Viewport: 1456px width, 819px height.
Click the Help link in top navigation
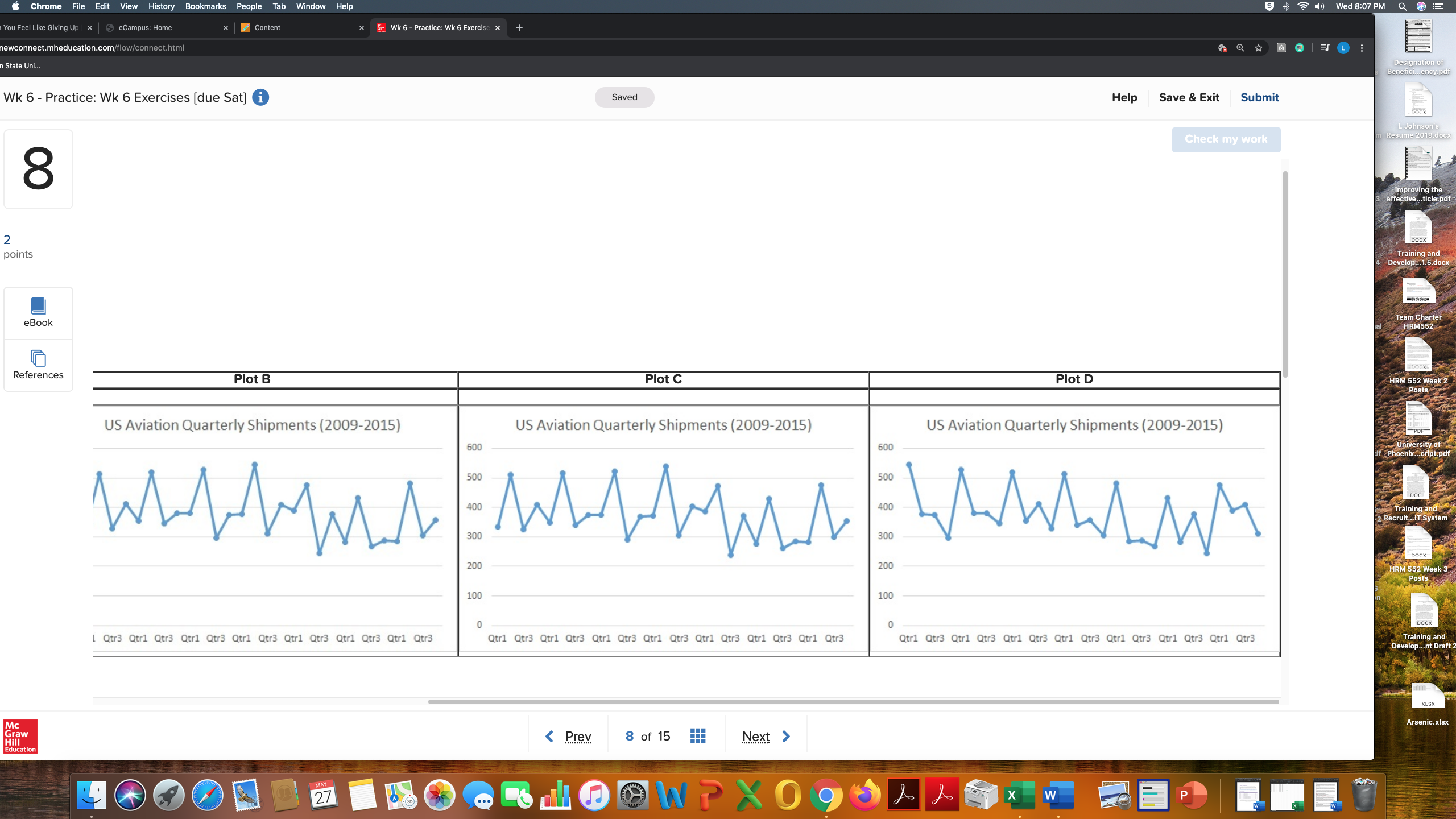[1124, 97]
